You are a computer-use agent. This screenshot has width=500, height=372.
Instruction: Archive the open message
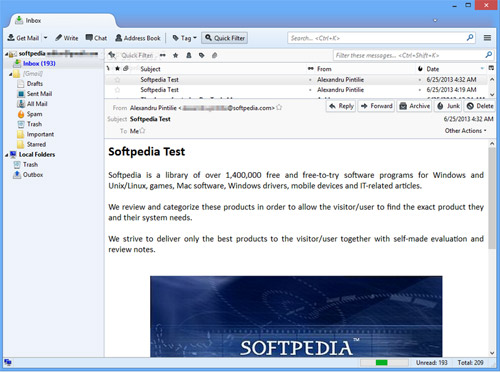click(414, 106)
